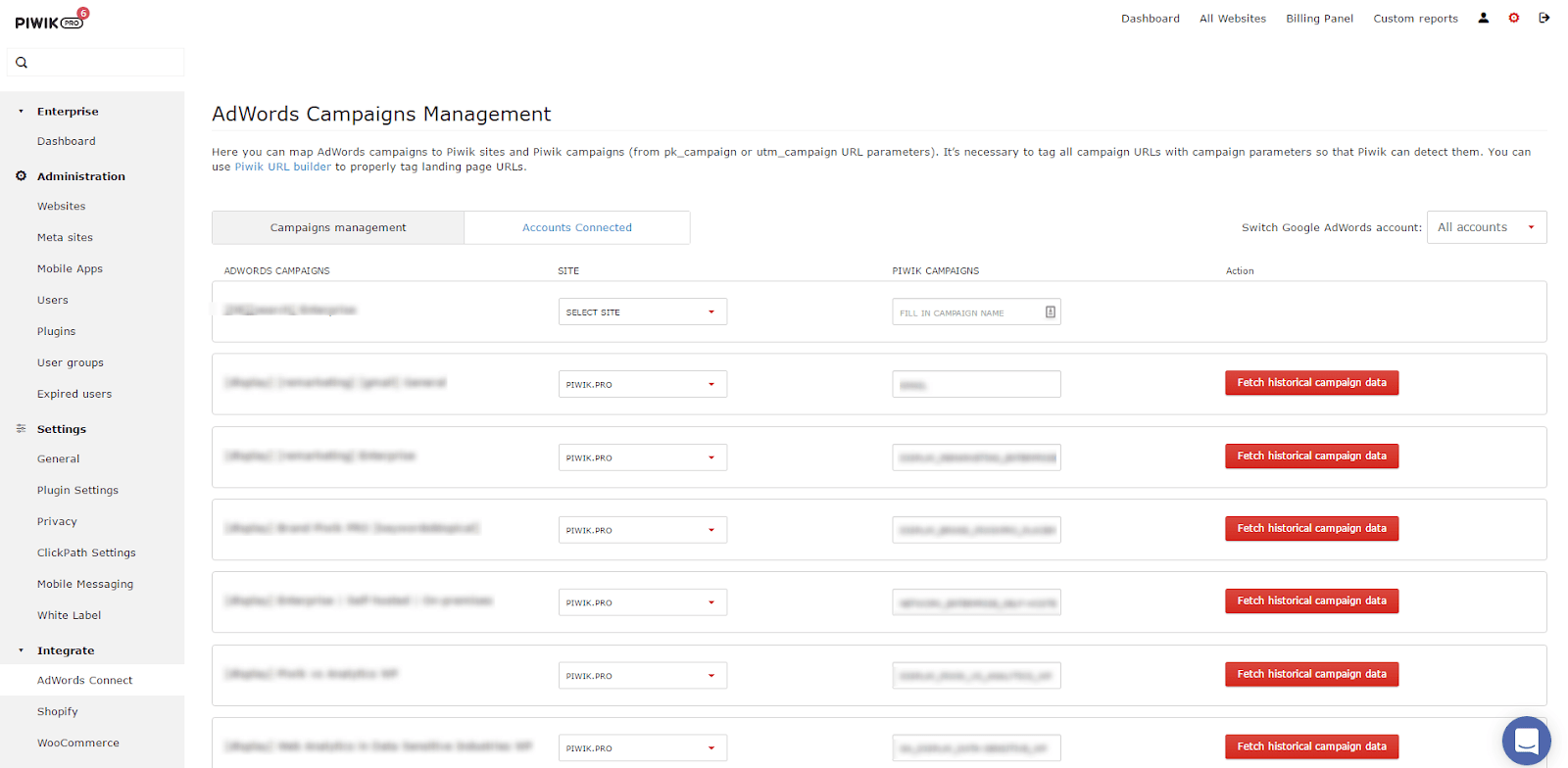Open Plugin Settings in the sidebar
Image resolution: width=1568 pixels, height=768 pixels.
(x=77, y=490)
